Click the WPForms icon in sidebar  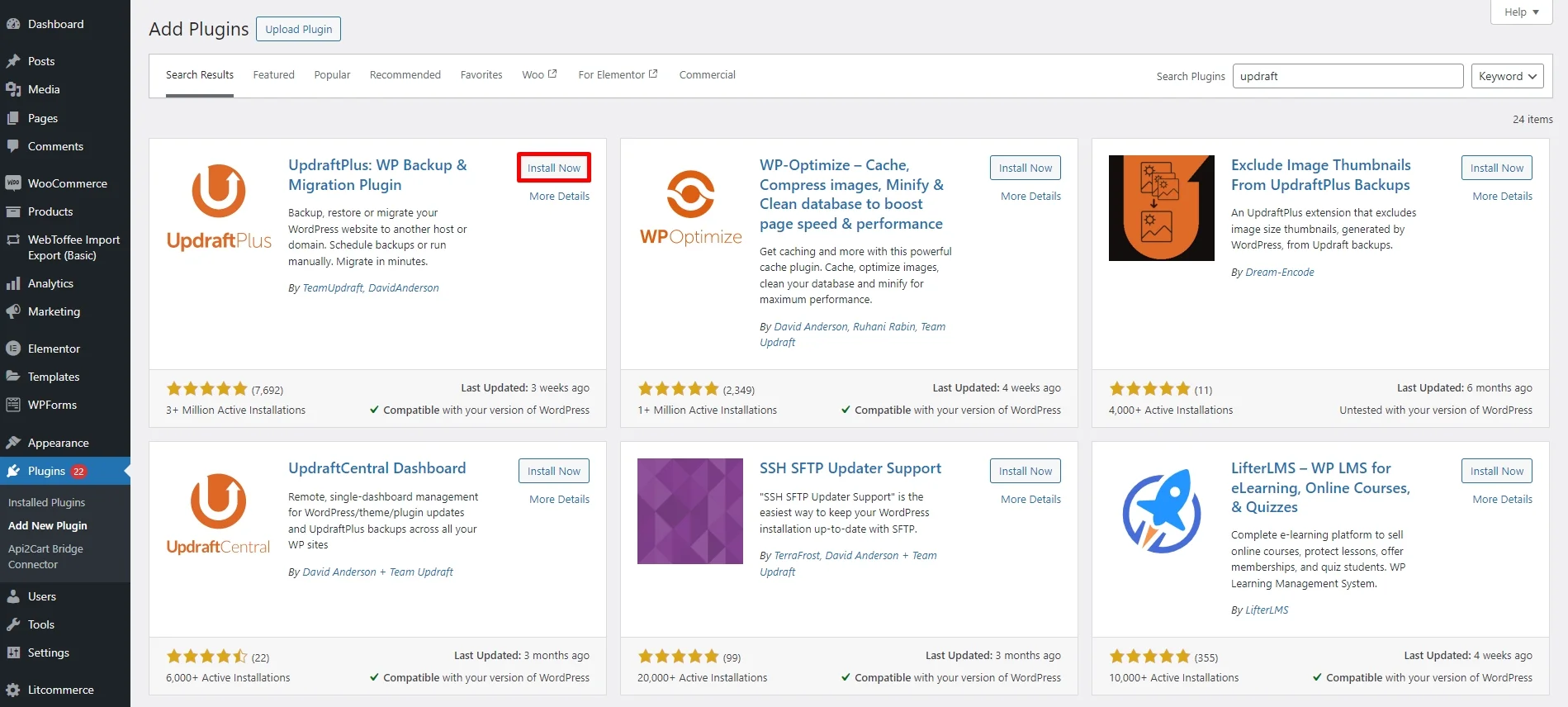coord(13,405)
